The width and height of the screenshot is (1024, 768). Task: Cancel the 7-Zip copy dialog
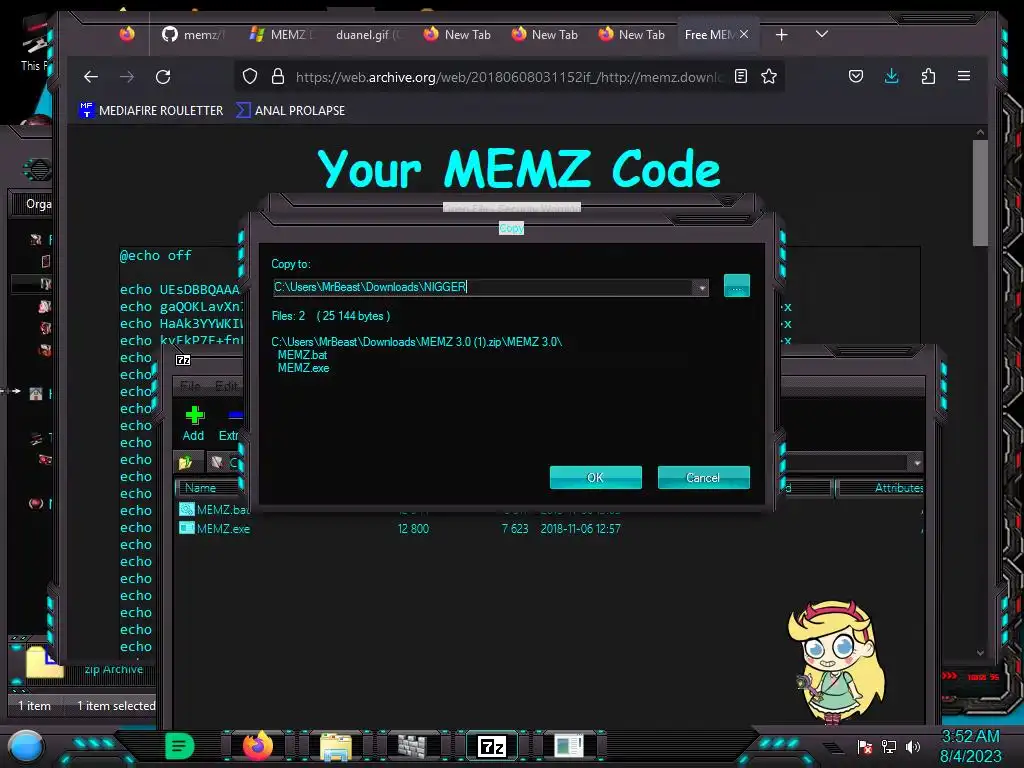click(x=703, y=477)
